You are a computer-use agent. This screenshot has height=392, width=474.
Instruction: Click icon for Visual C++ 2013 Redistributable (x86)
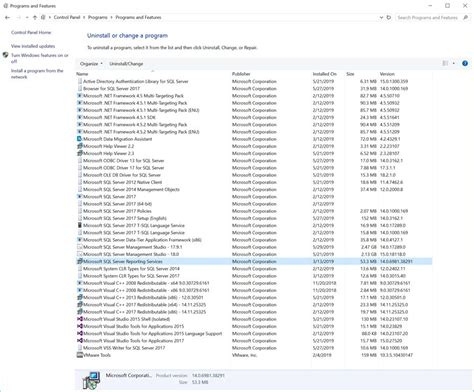(x=79, y=297)
